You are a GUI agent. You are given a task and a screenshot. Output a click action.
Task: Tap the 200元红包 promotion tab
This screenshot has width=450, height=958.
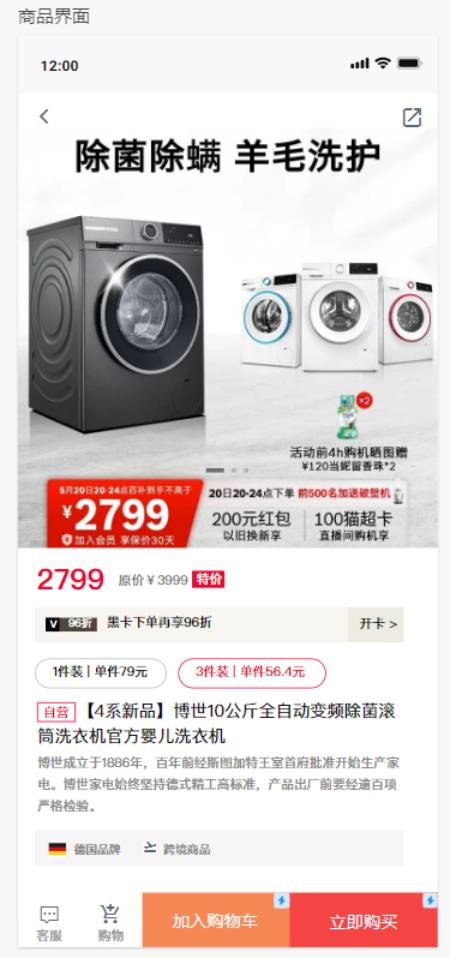point(252,526)
